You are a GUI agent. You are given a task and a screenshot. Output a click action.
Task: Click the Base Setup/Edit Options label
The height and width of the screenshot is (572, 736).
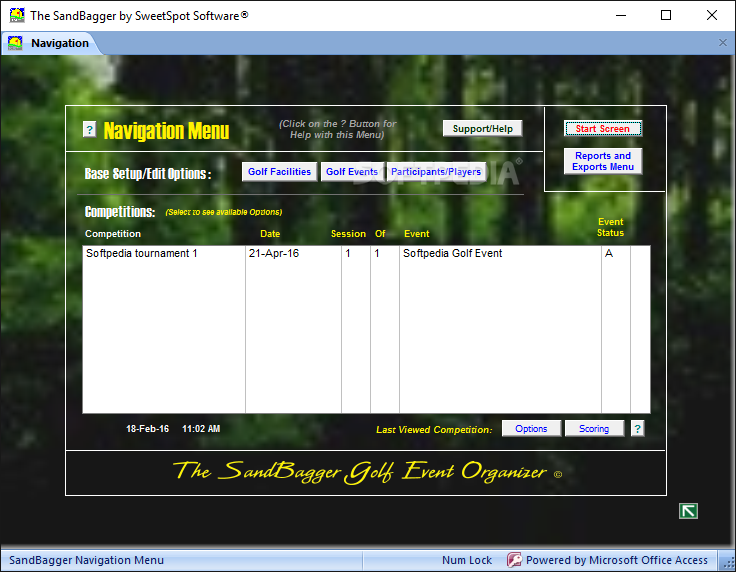click(148, 174)
